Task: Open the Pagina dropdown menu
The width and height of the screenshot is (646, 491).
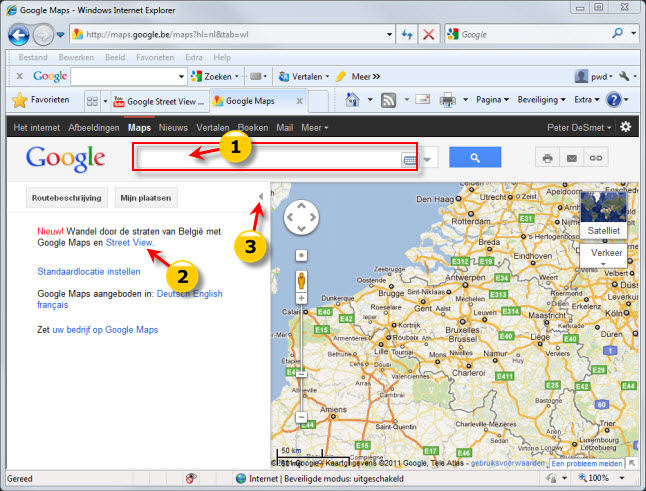Action: pos(493,100)
